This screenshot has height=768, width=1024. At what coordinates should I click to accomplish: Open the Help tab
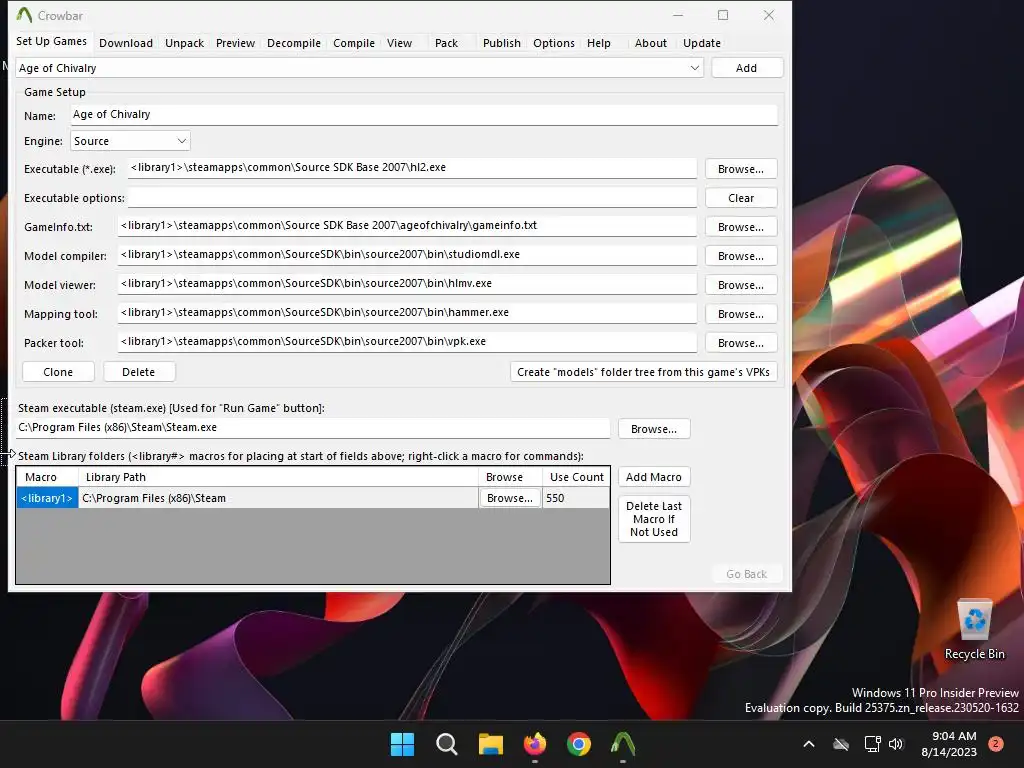click(x=598, y=43)
